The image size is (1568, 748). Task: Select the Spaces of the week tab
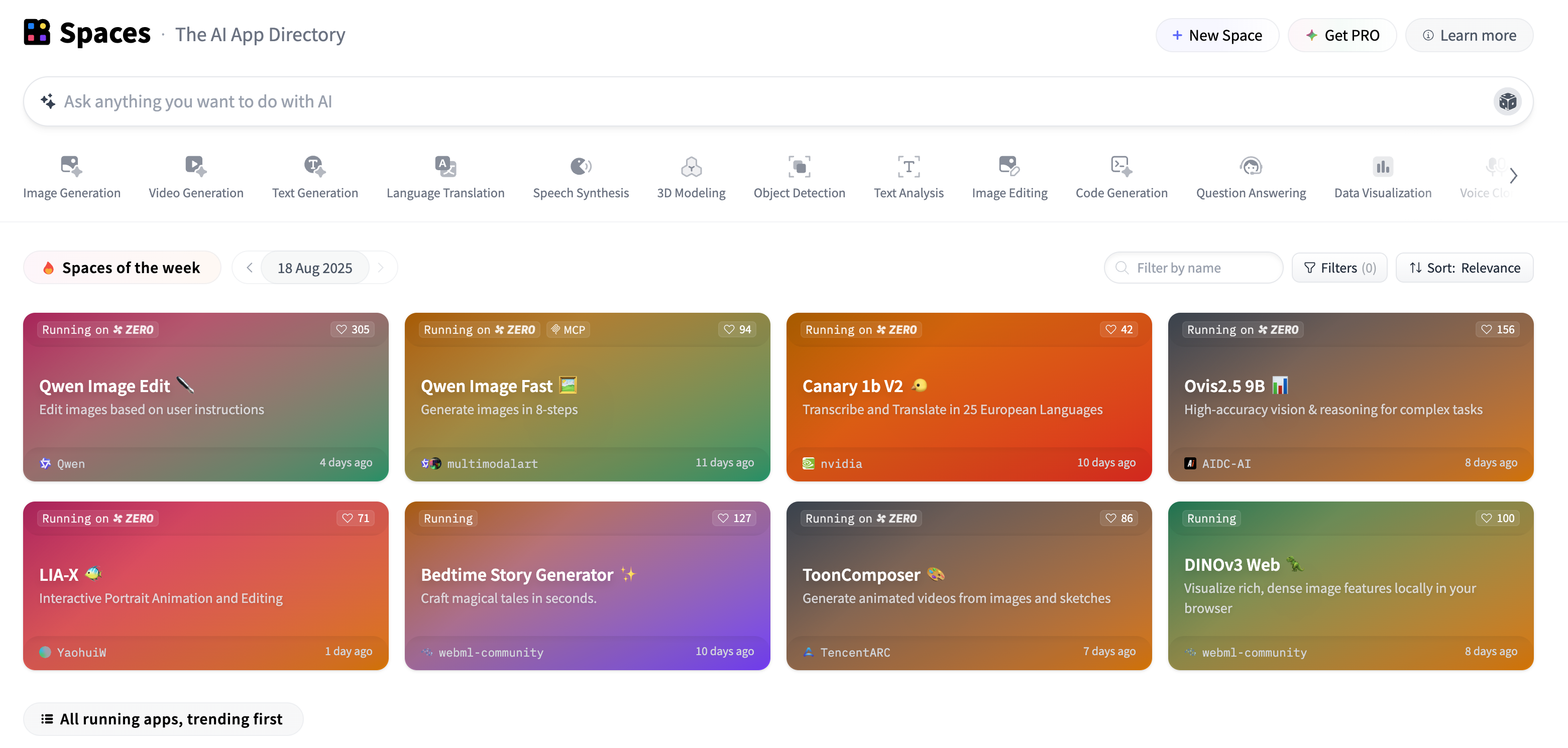point(122,268)
